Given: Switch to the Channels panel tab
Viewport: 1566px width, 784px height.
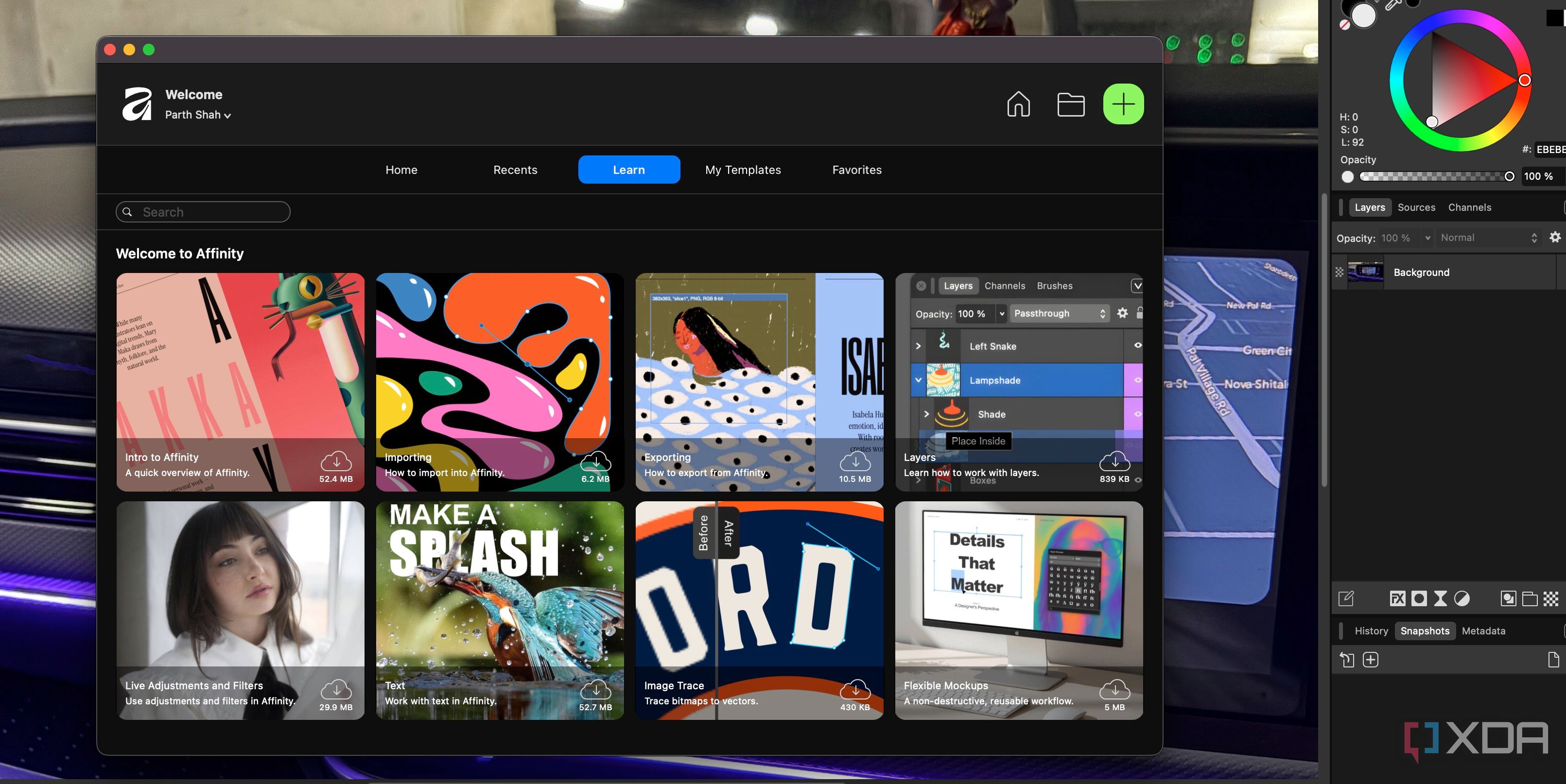Looking at the screenshot, I should click(x=1469, y=207).
